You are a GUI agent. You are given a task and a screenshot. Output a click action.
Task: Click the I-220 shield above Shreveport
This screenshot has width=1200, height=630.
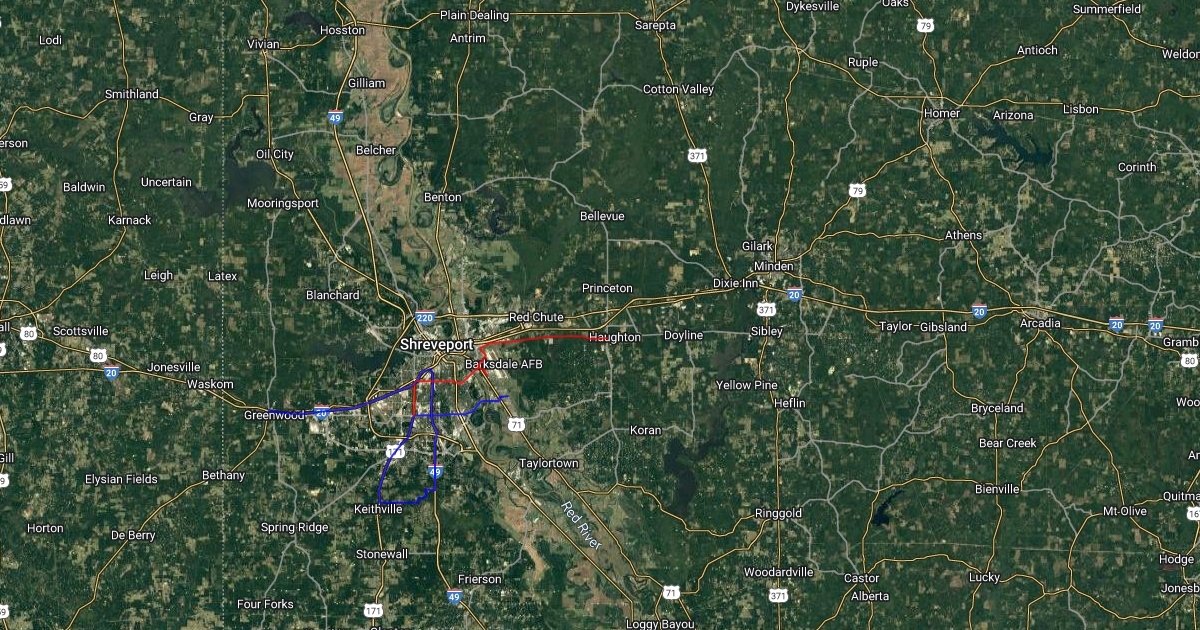click(425, 318)
